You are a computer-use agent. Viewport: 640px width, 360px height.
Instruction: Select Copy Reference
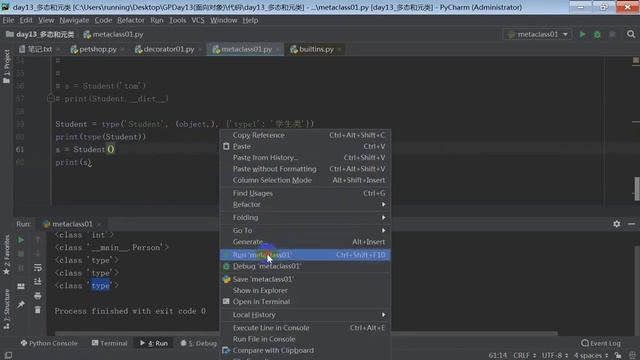point(305,135)
